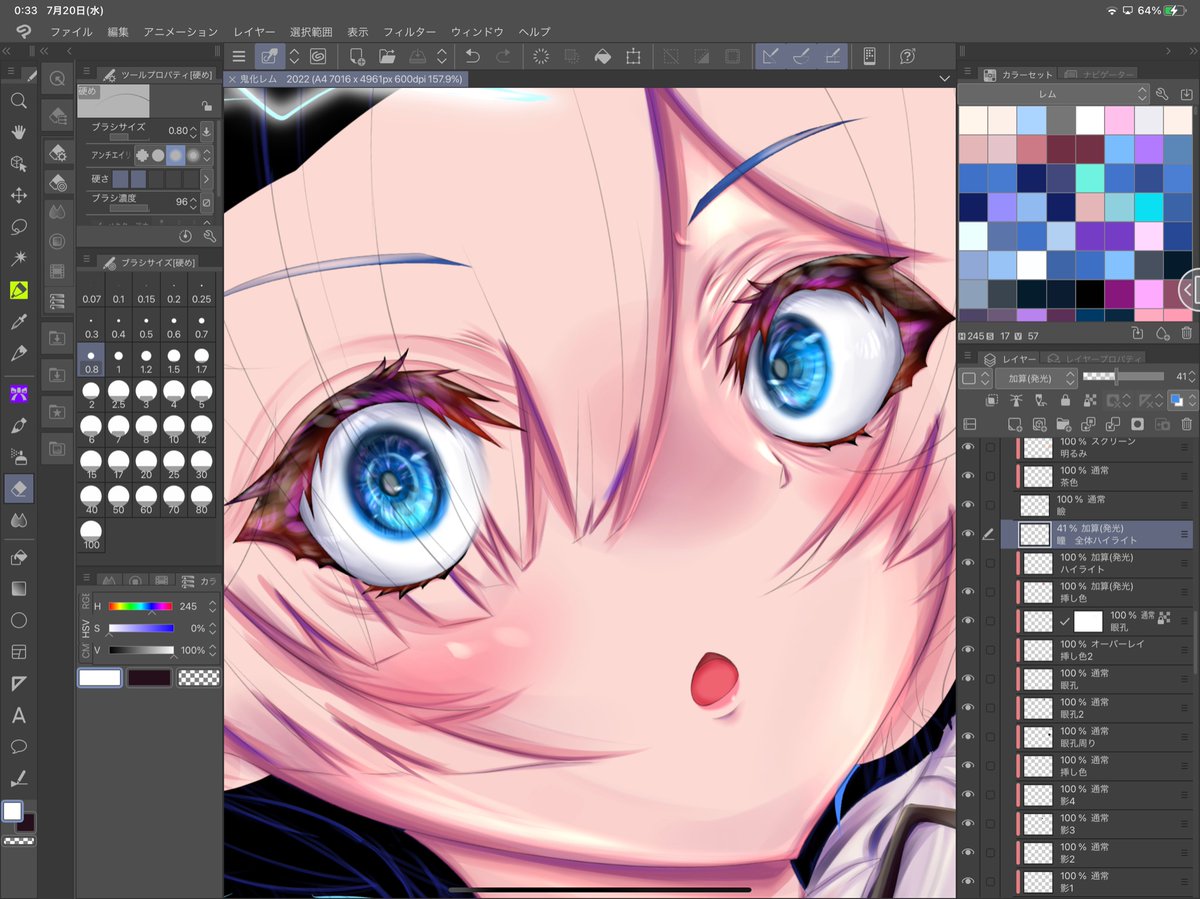Open the 編集 menu
1200x899 pixels.
(x=118, y=32)
